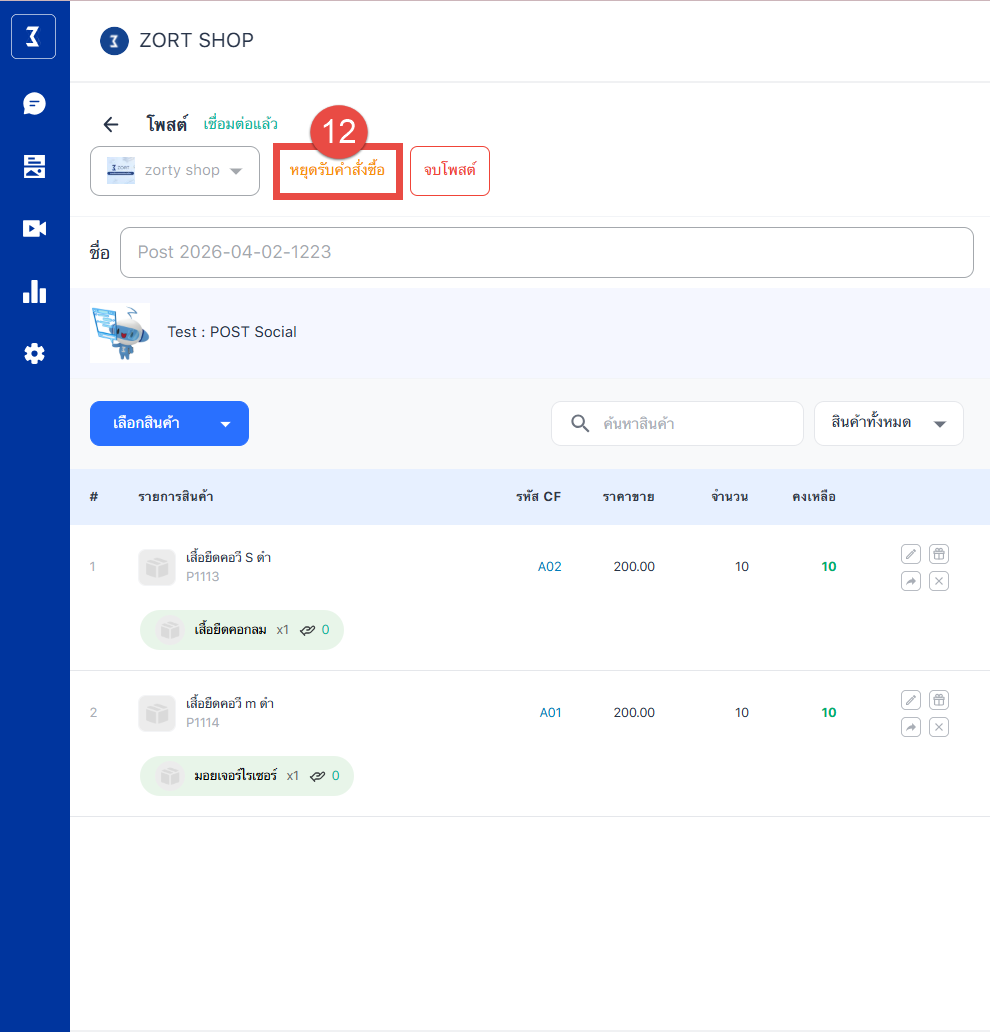Screen dimensions: 990x1032
Task: Expand the zorty shop dropdown
Action: click(175, 171)
